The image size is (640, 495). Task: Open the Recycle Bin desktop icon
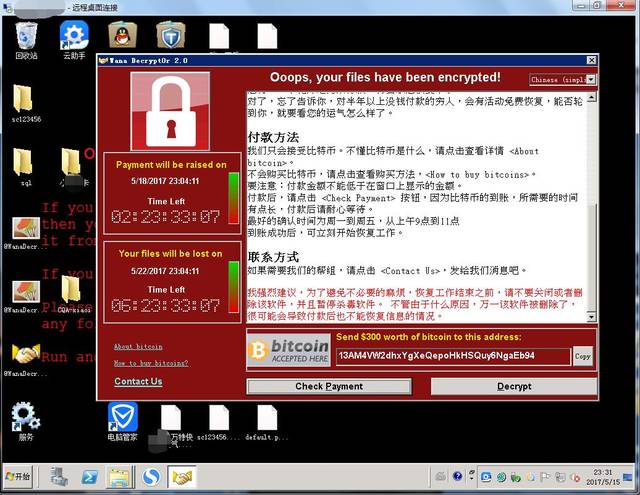[x=26, y=36]
